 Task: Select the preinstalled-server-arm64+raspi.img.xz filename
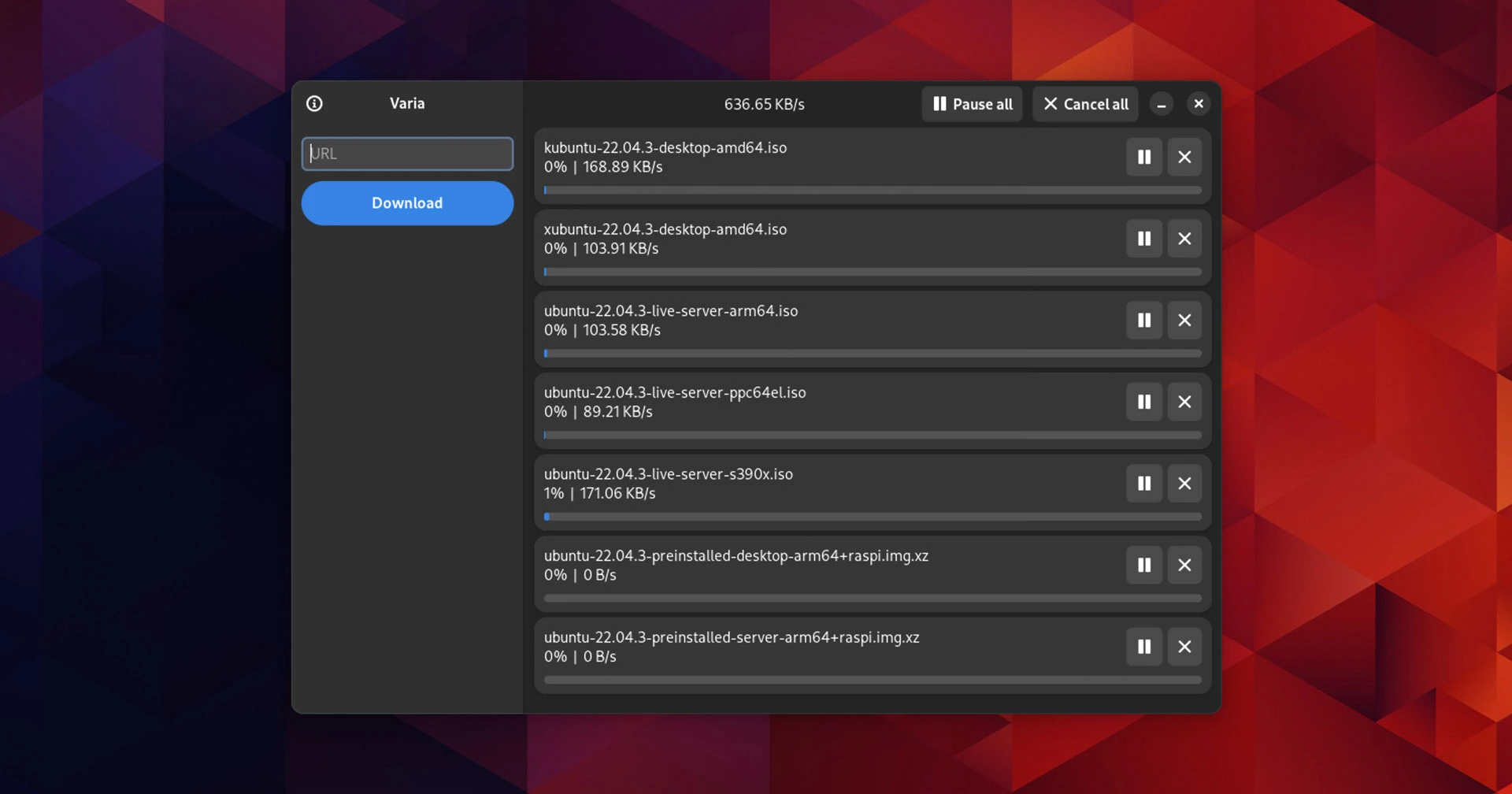click(732, 637)
